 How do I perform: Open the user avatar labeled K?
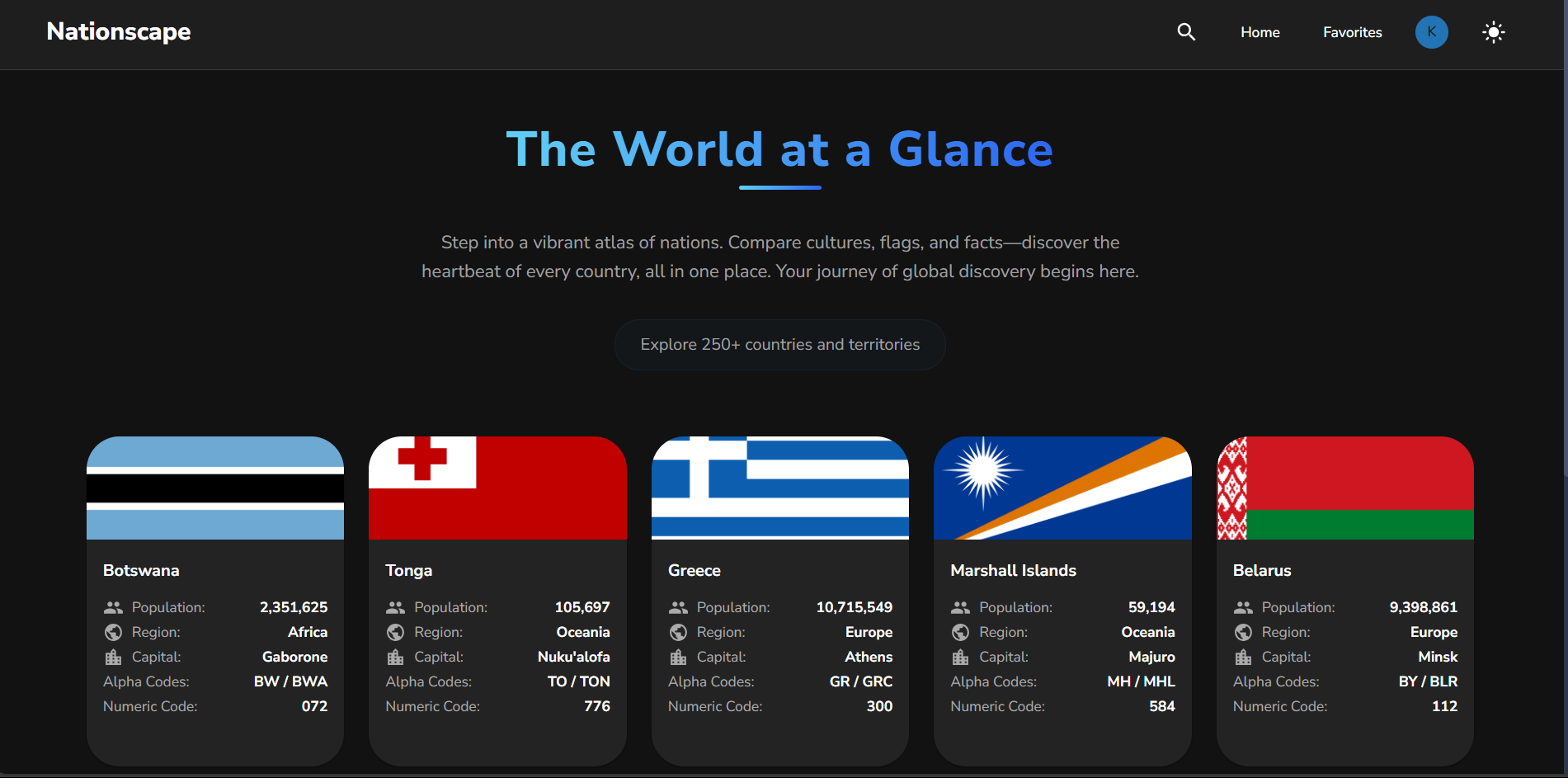(1431, 31)
